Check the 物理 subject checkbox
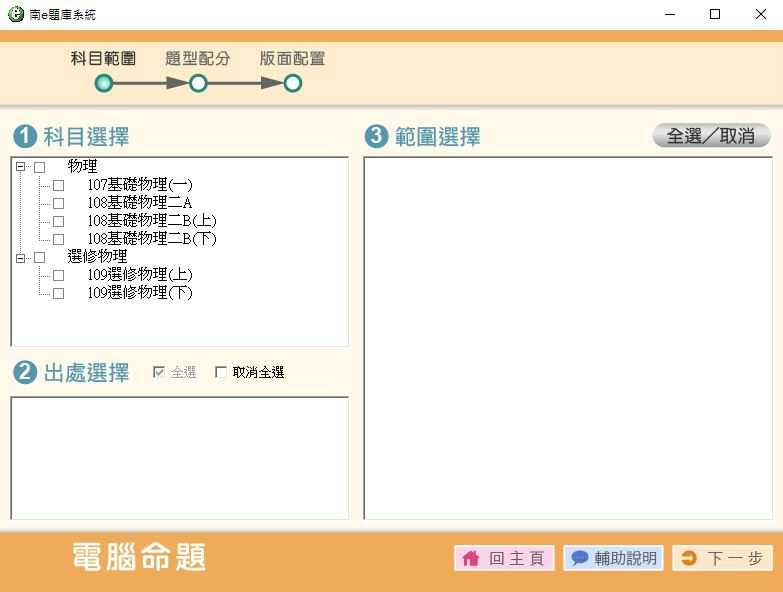783x592 pixels. 39,167
